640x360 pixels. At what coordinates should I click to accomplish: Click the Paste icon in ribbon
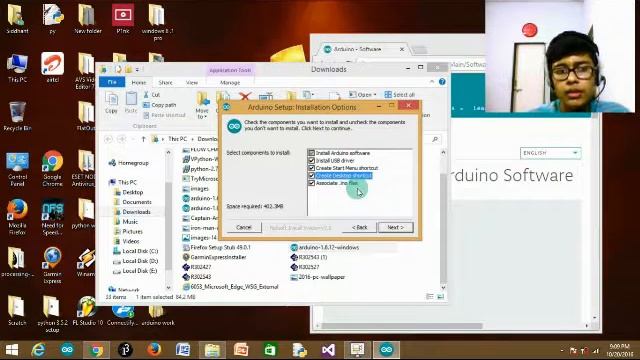click(x=131, y=102)
